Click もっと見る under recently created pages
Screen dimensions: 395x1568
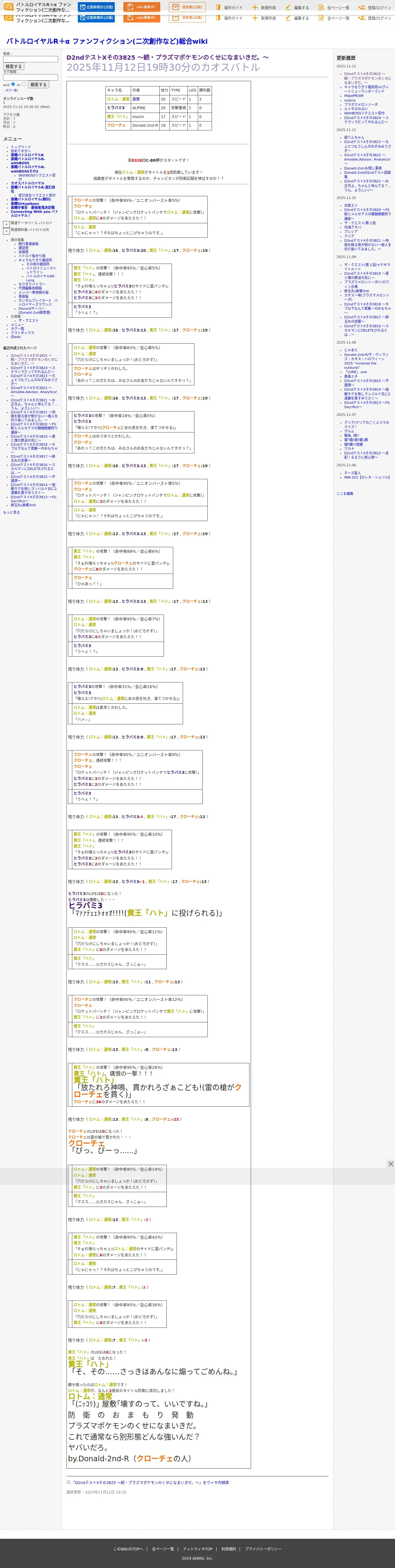pyautogui.click(x=11, y=512)
